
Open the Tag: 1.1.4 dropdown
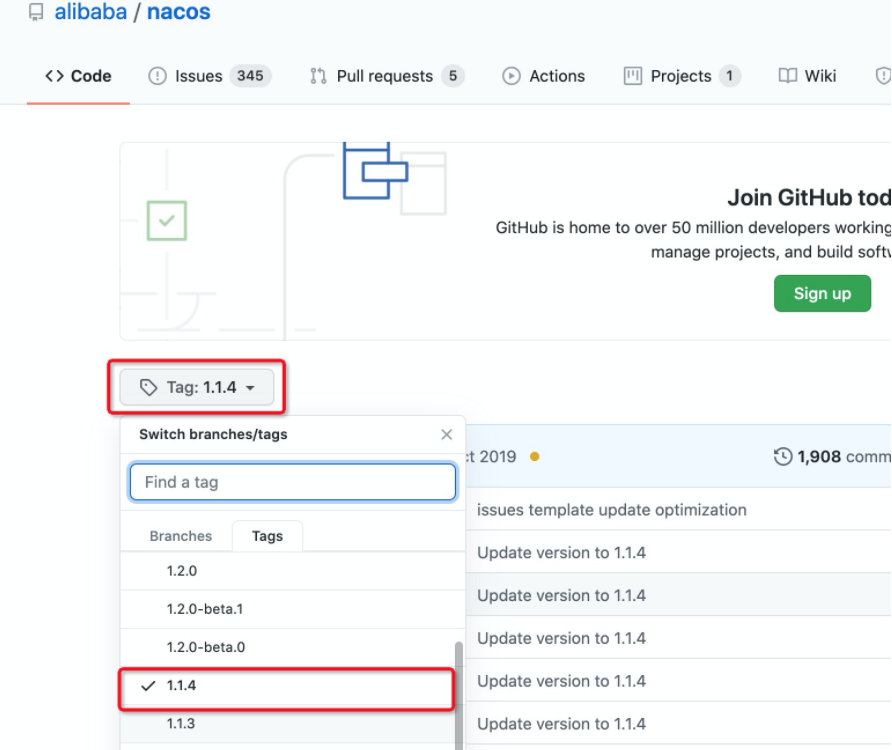(x=197, y=388)
